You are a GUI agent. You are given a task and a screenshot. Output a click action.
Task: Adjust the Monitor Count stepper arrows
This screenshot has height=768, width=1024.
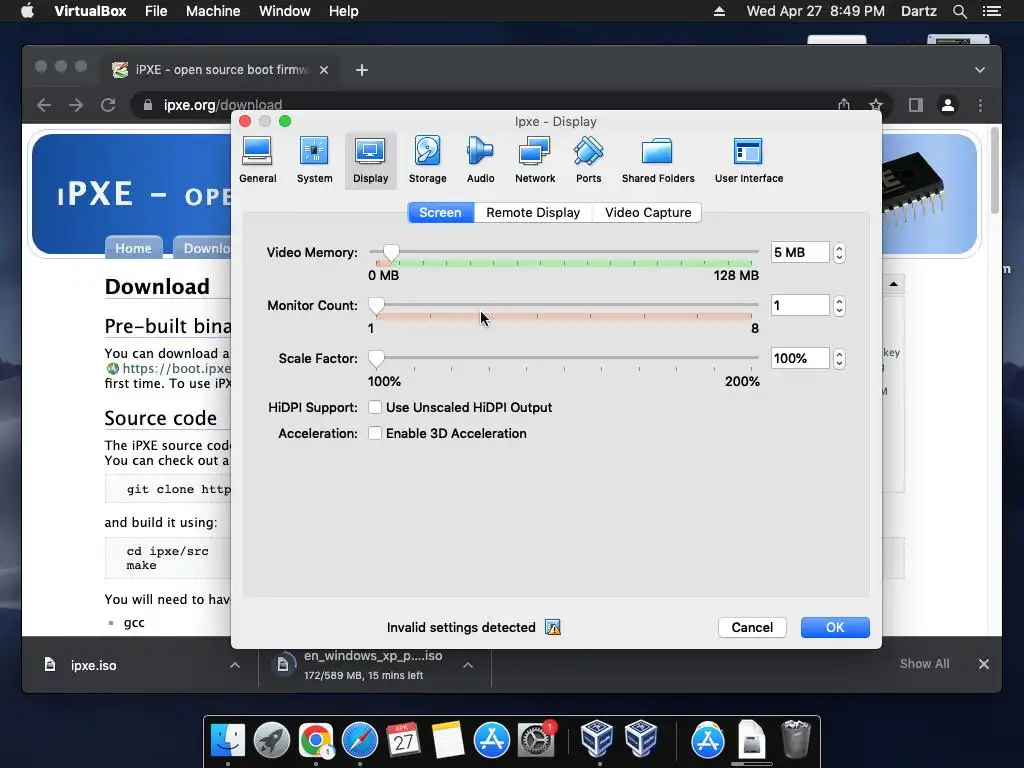839,306
